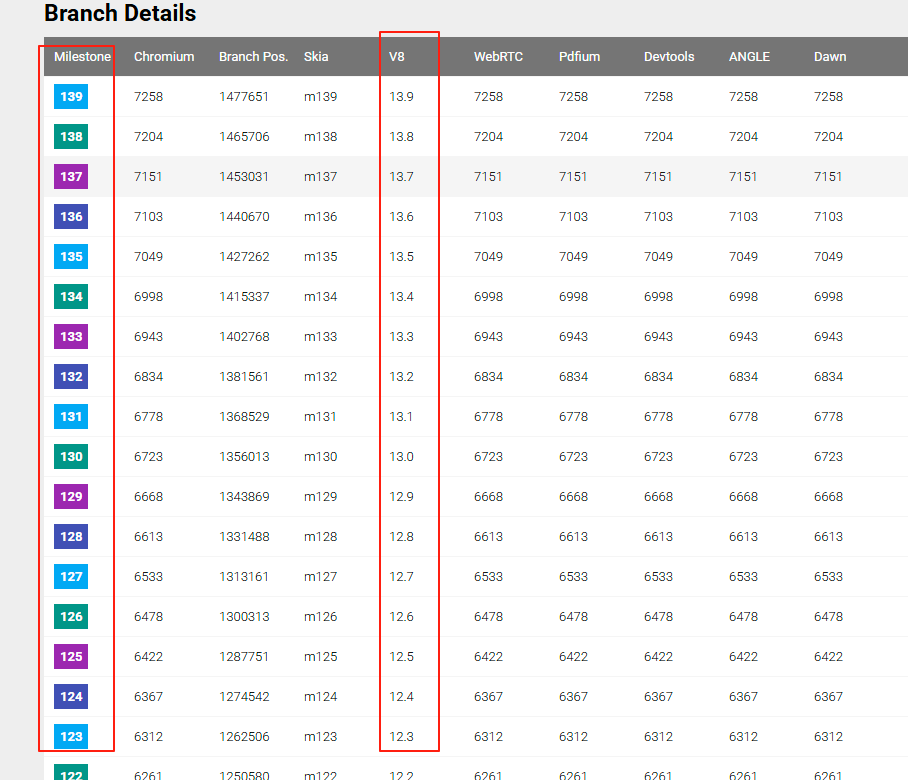This screenshot has width=908, height=780.
Task: Click the milestone 139 badge
Action: pyautogui.click(x=71, y=97)
